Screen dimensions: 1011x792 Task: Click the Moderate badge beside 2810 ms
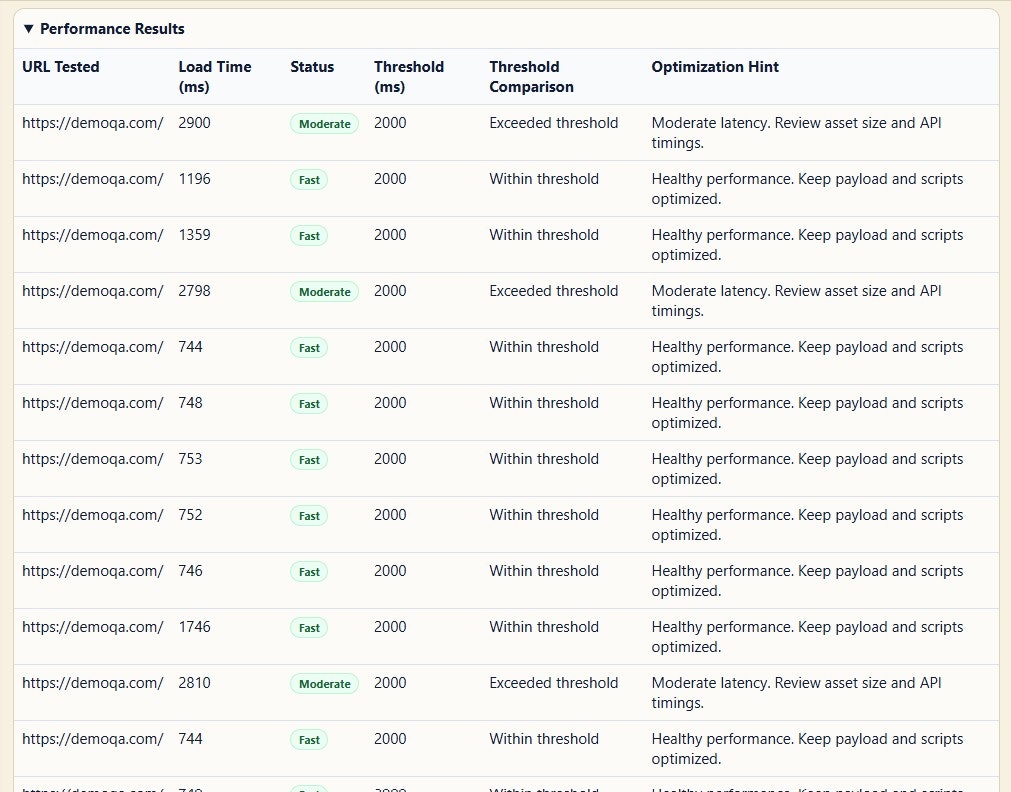point(324,684)
